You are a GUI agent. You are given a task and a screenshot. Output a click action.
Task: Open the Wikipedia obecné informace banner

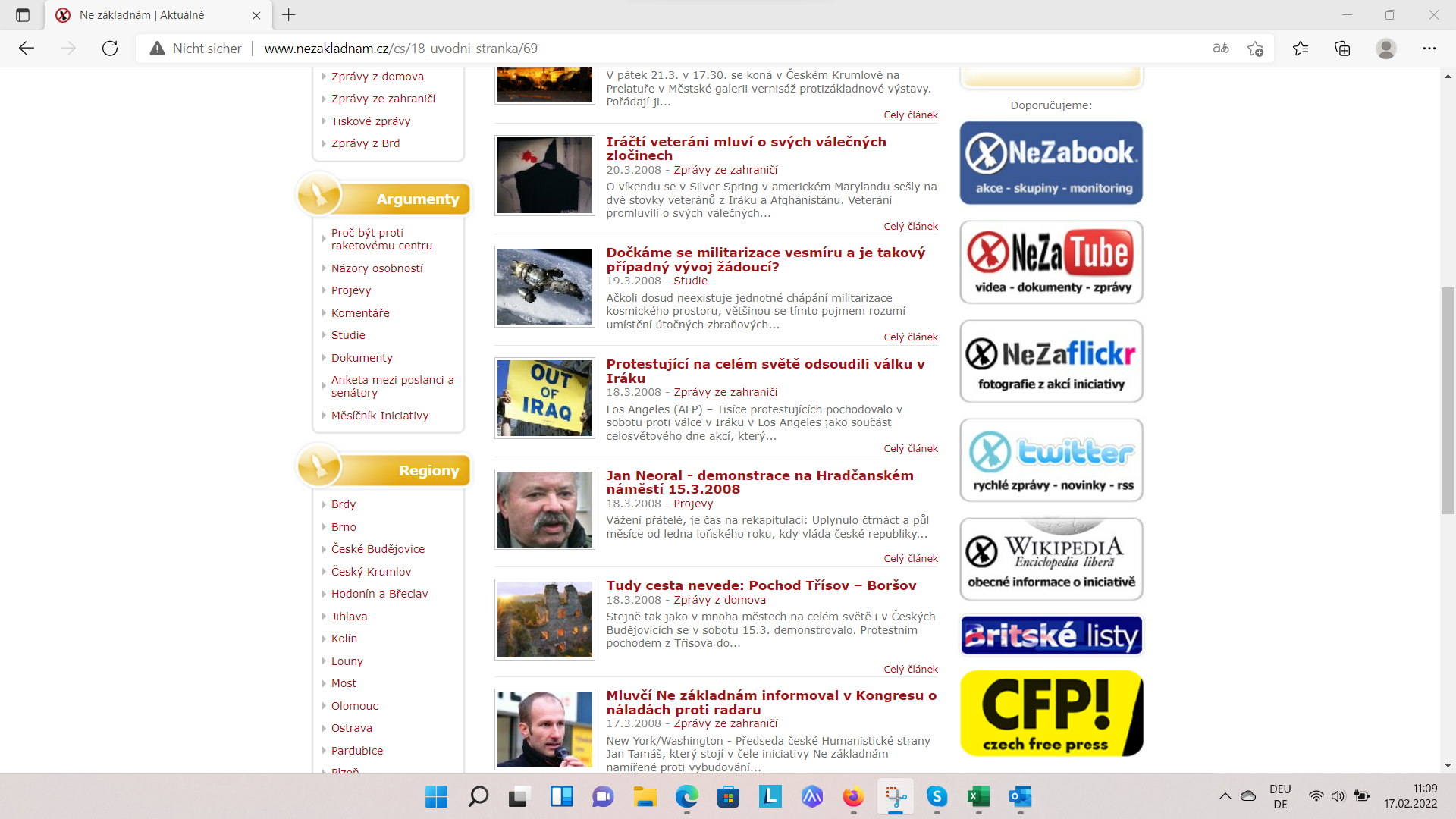1051,560
